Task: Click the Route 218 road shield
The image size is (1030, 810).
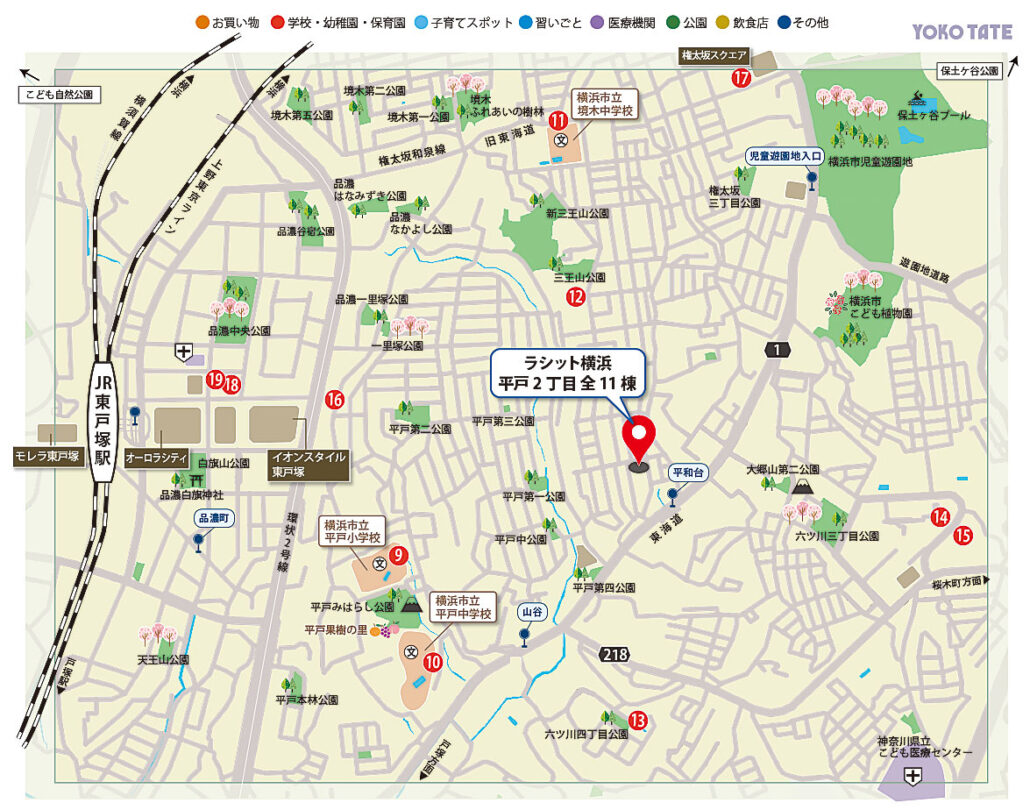Action: point(615,654)
